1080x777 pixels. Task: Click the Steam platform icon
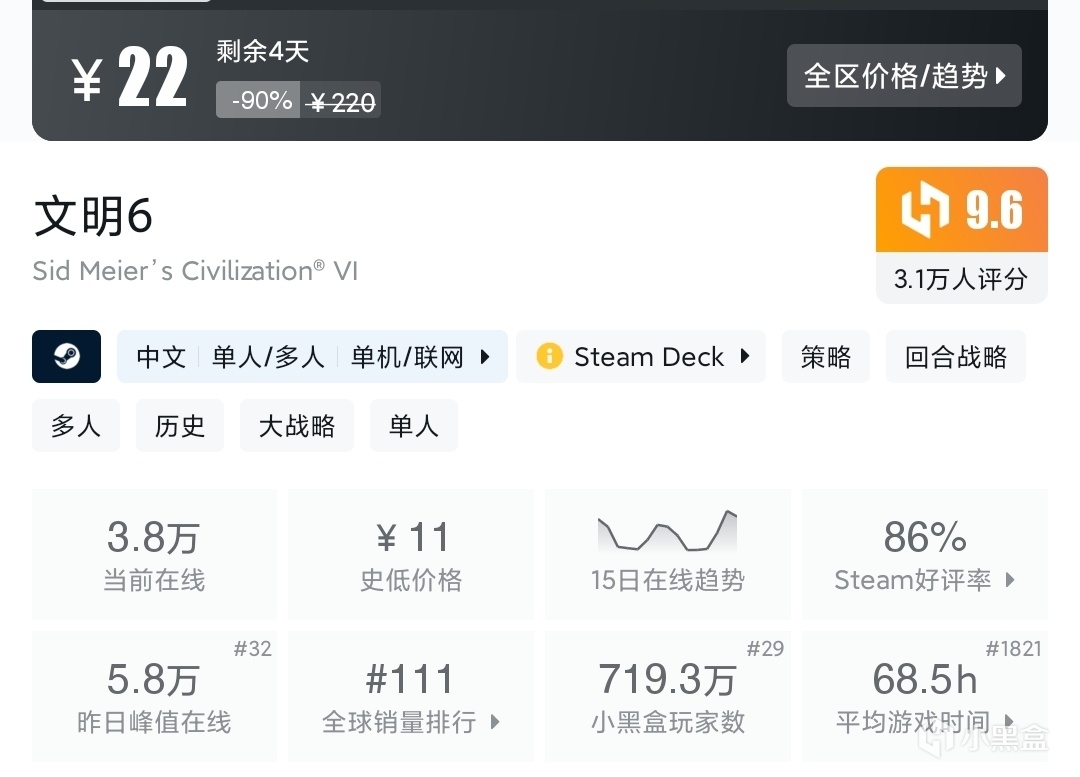click(66, 357)
